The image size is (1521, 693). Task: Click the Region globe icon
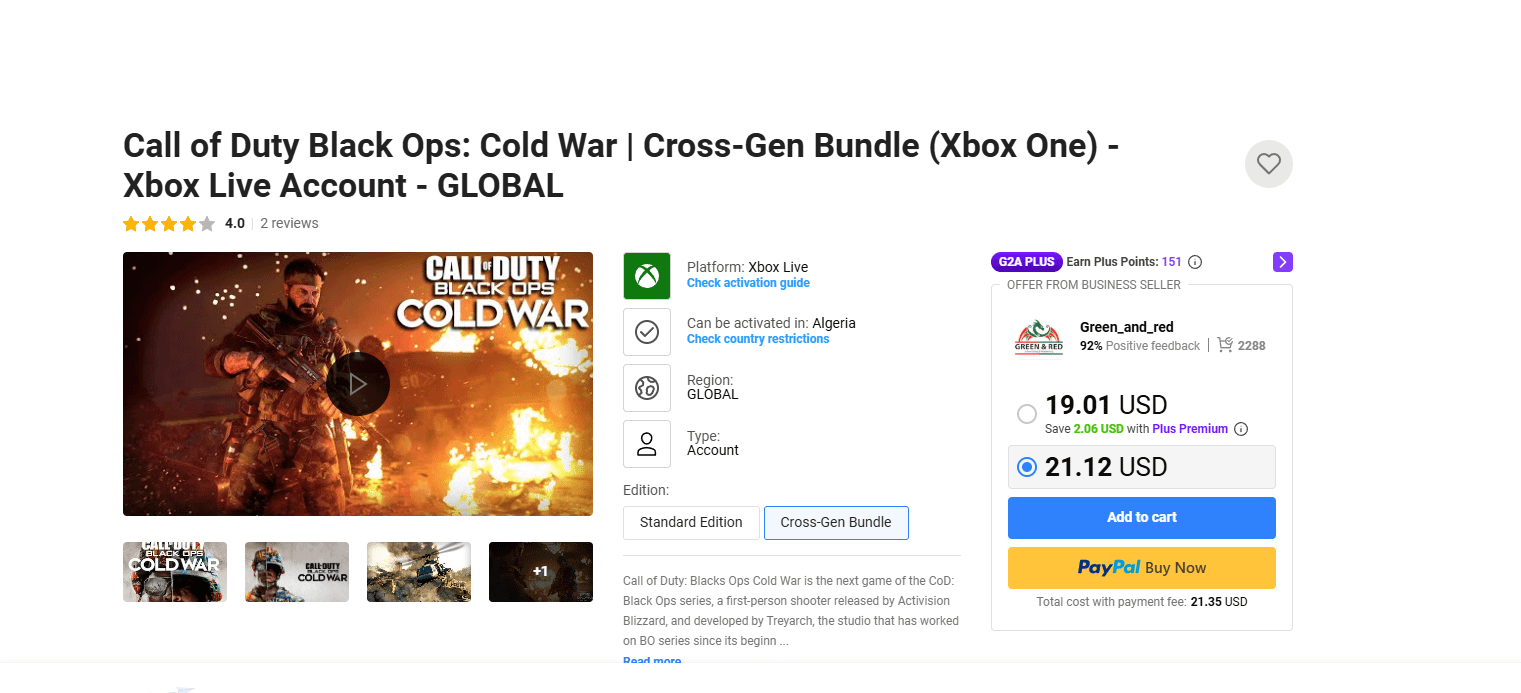tap(647, 388)
